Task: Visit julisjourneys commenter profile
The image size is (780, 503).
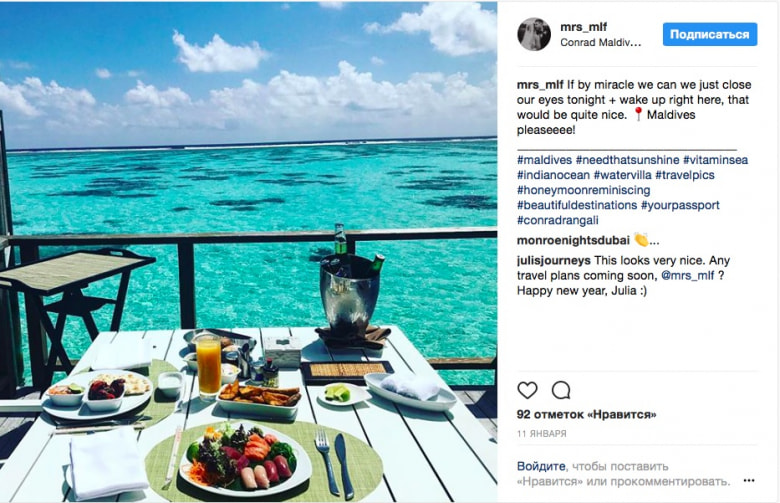Action: (554, 261)
